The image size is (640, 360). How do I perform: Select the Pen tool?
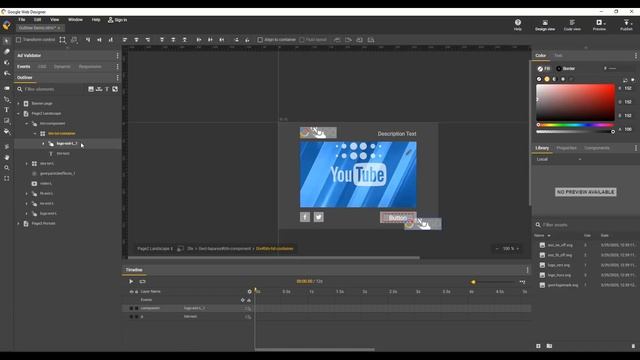(x=7, y=99)
